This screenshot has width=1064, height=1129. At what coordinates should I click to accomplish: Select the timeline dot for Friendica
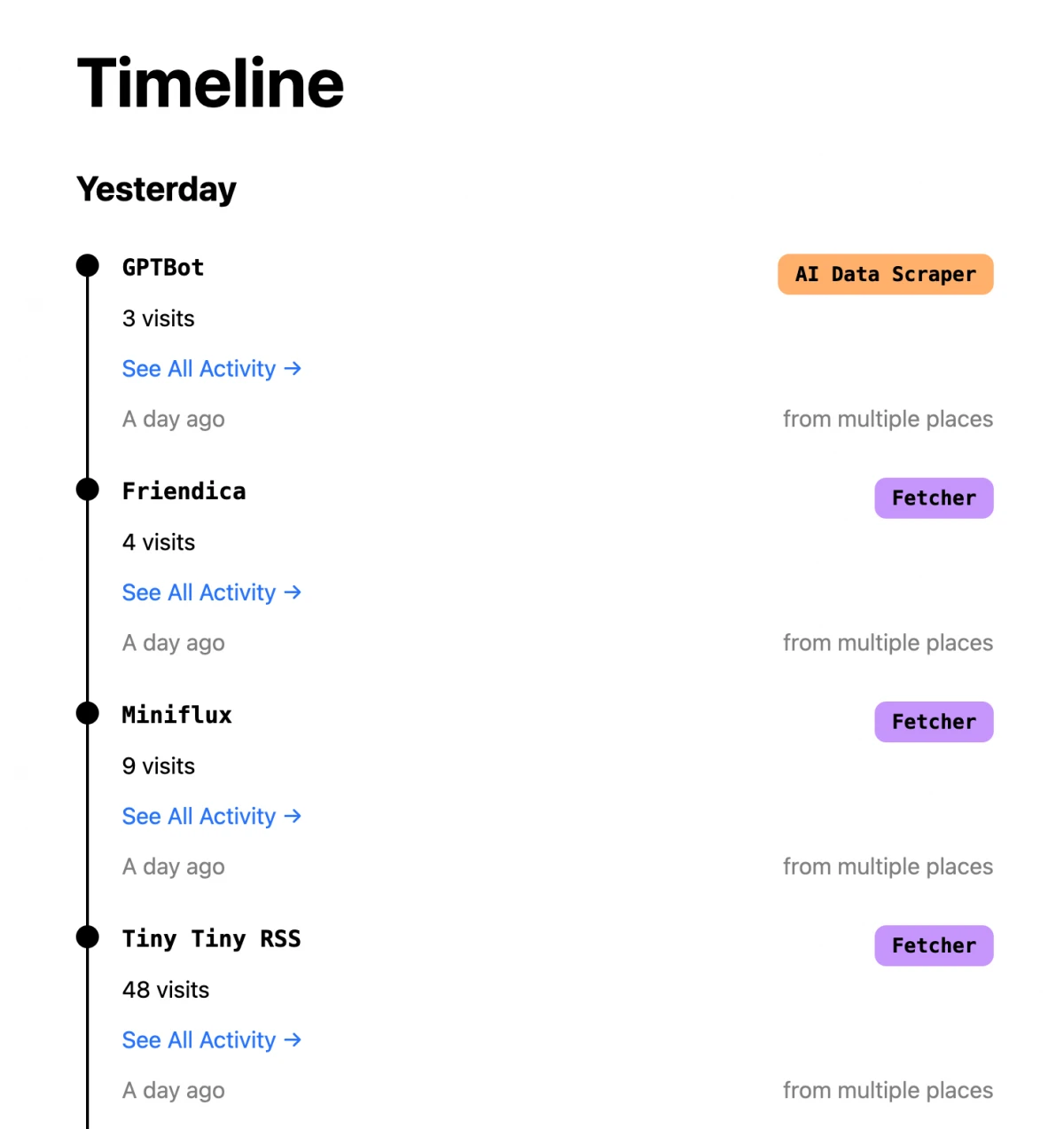(88, 489)
